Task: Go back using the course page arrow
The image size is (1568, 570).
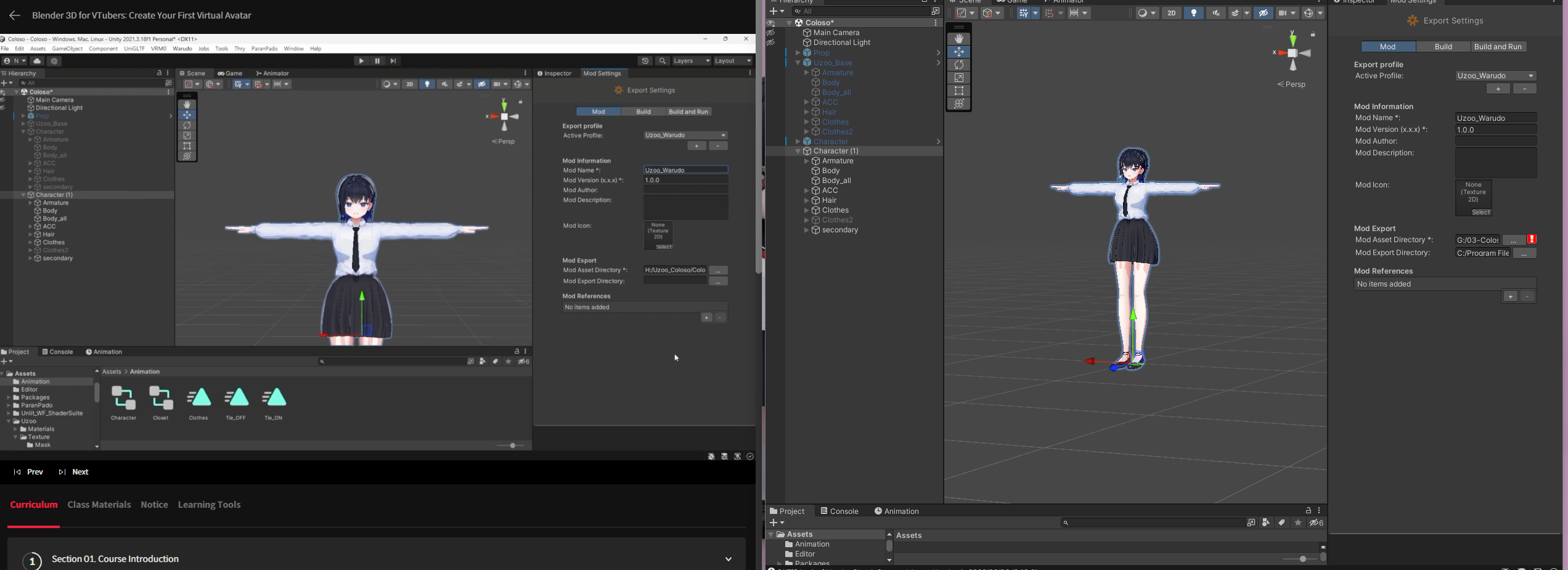Action: pyautogui.click(x=15, y=15)
